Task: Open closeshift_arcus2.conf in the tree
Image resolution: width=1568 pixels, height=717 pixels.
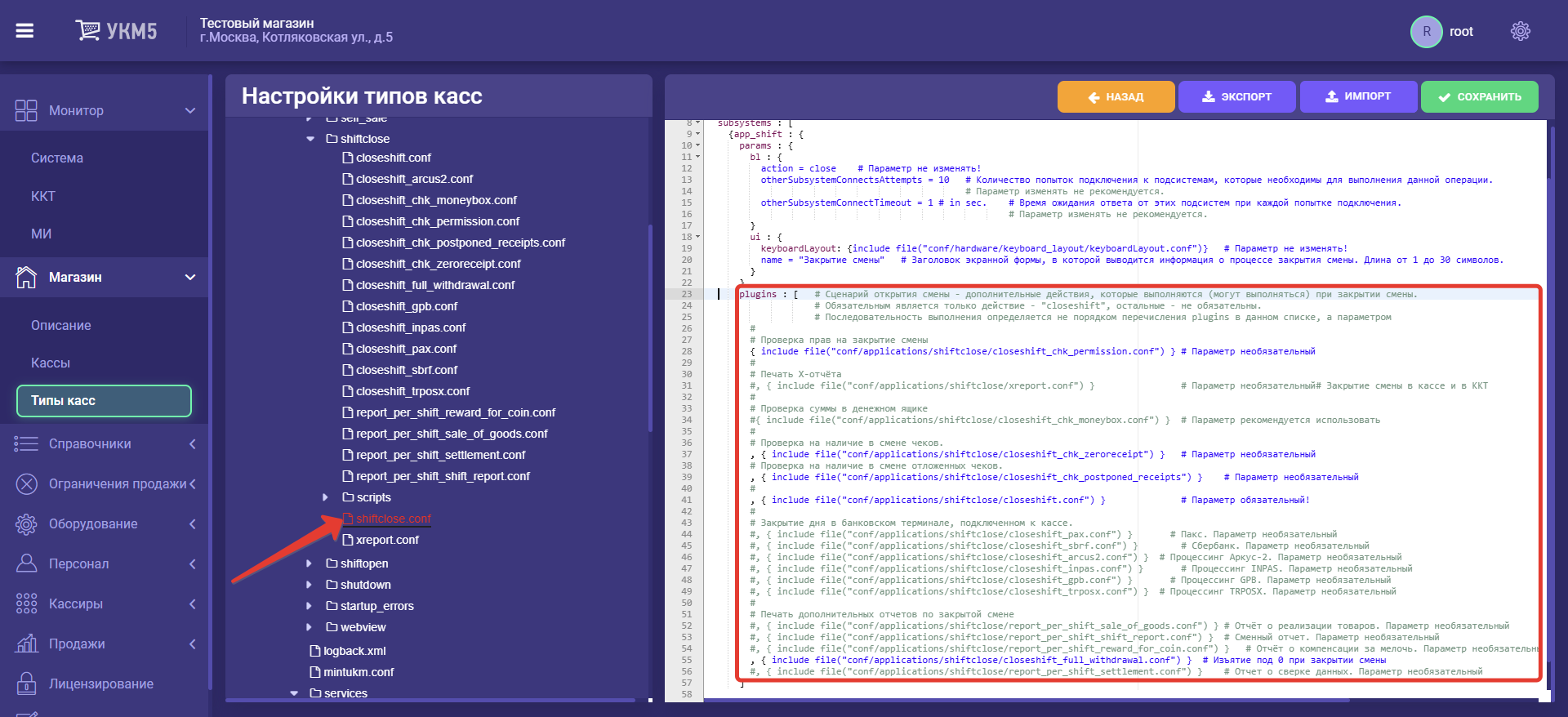Action: (x=414, y=179)
